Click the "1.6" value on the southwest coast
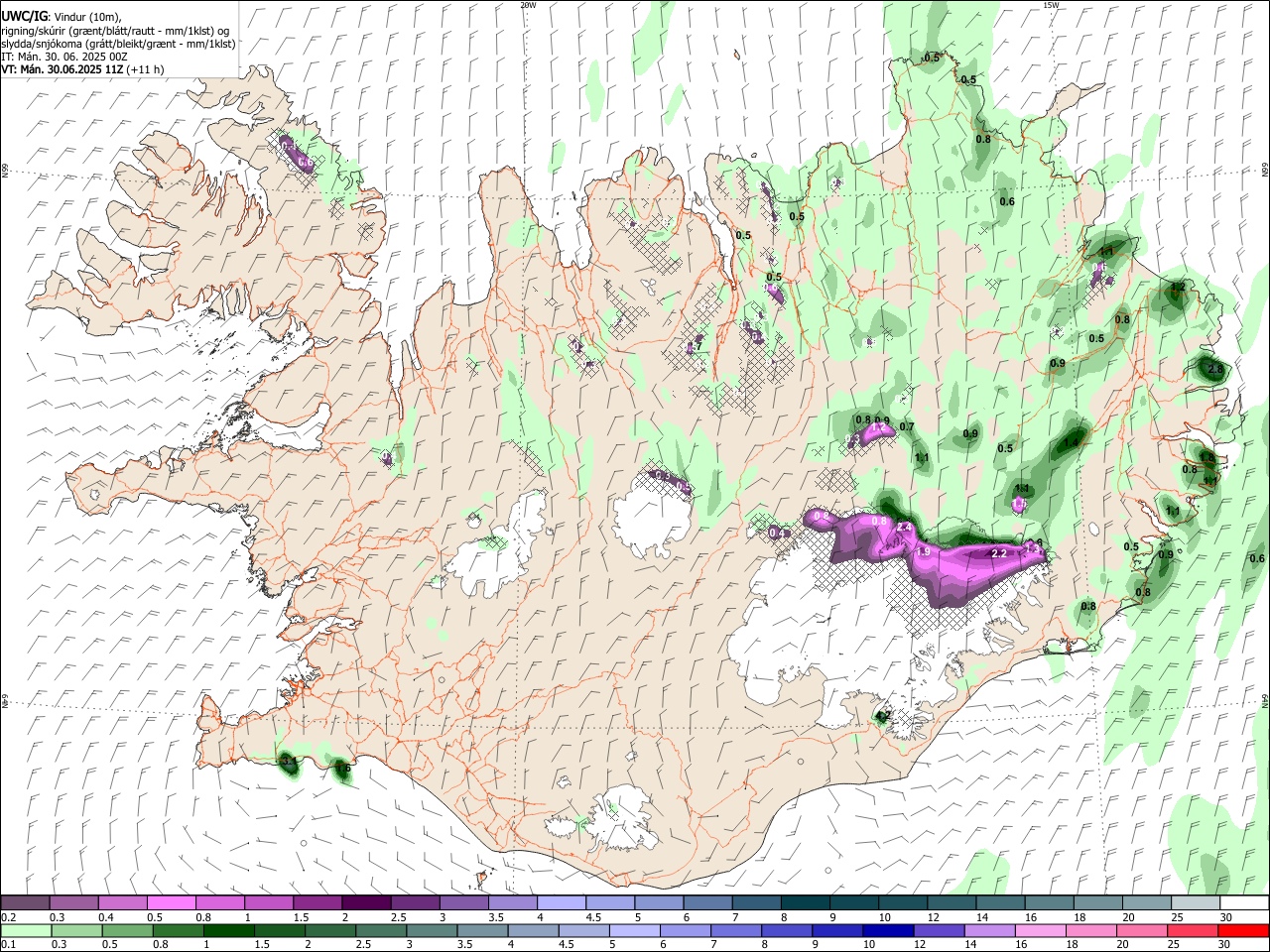Image resolution: width=1270 pixels, height=952 pixels. click(x=343, y=769)
